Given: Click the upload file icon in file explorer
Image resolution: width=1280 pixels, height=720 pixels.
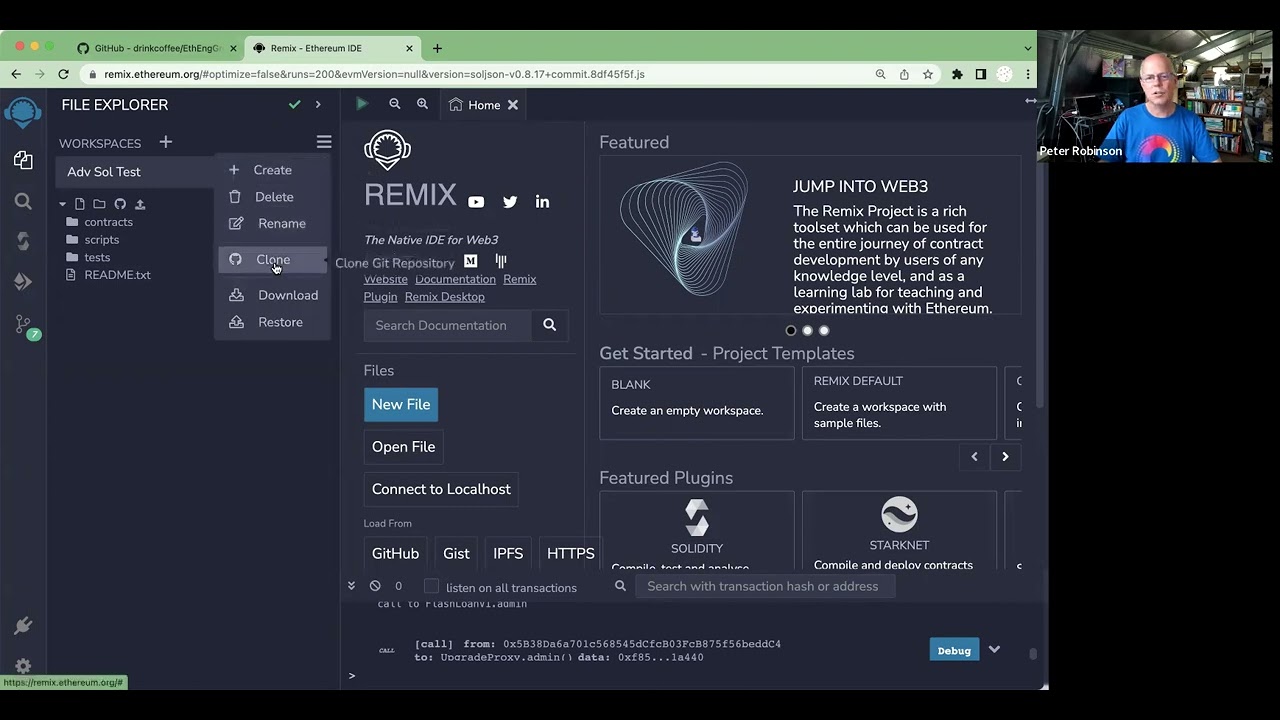Looking at the screenshot, I should (x=140, y=204).
